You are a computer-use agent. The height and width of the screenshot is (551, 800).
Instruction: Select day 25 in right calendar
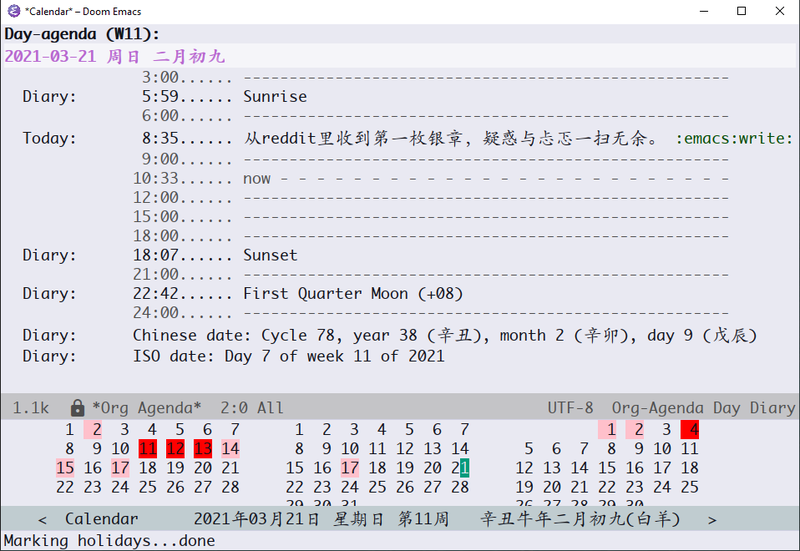click(689, 487)
